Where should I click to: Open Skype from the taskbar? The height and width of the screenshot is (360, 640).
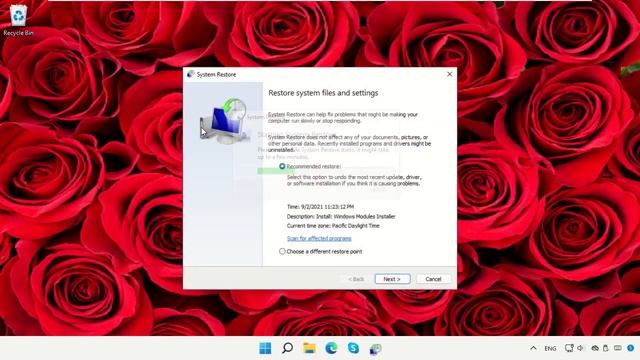pos(353,348)
